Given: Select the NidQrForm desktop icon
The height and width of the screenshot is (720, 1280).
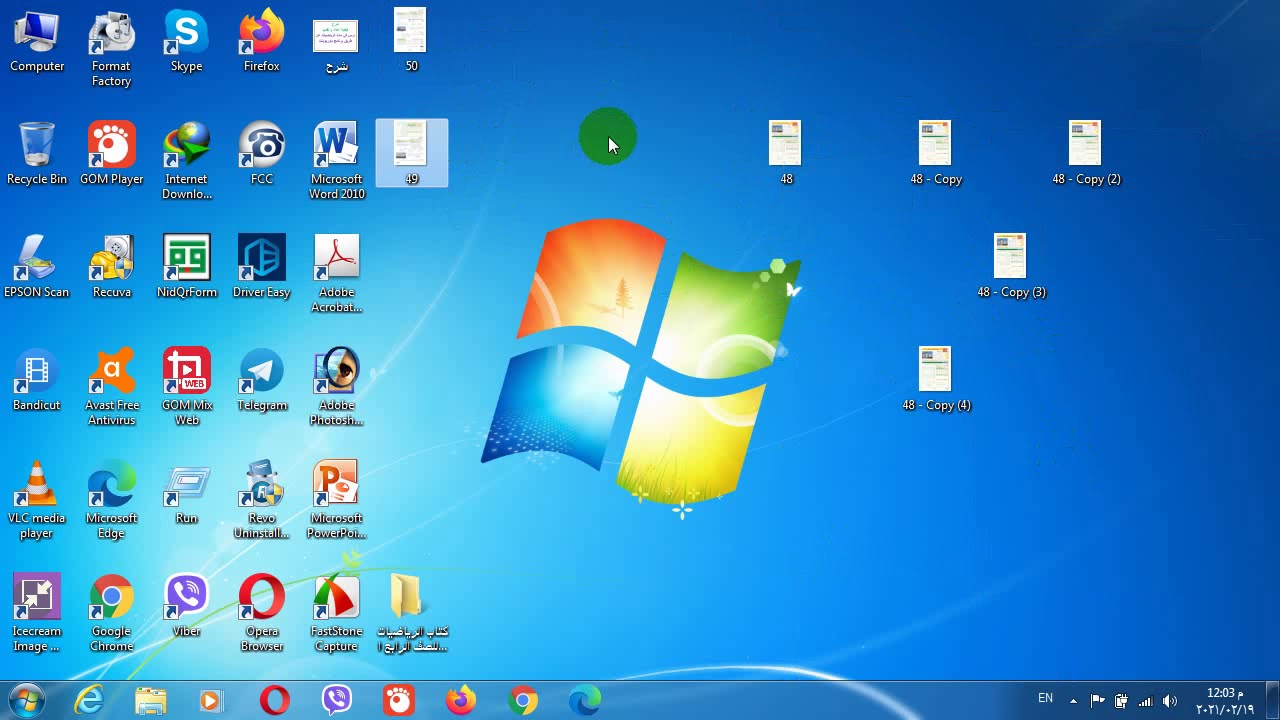Looking at the screenshot, I should [x=186, y=267].
